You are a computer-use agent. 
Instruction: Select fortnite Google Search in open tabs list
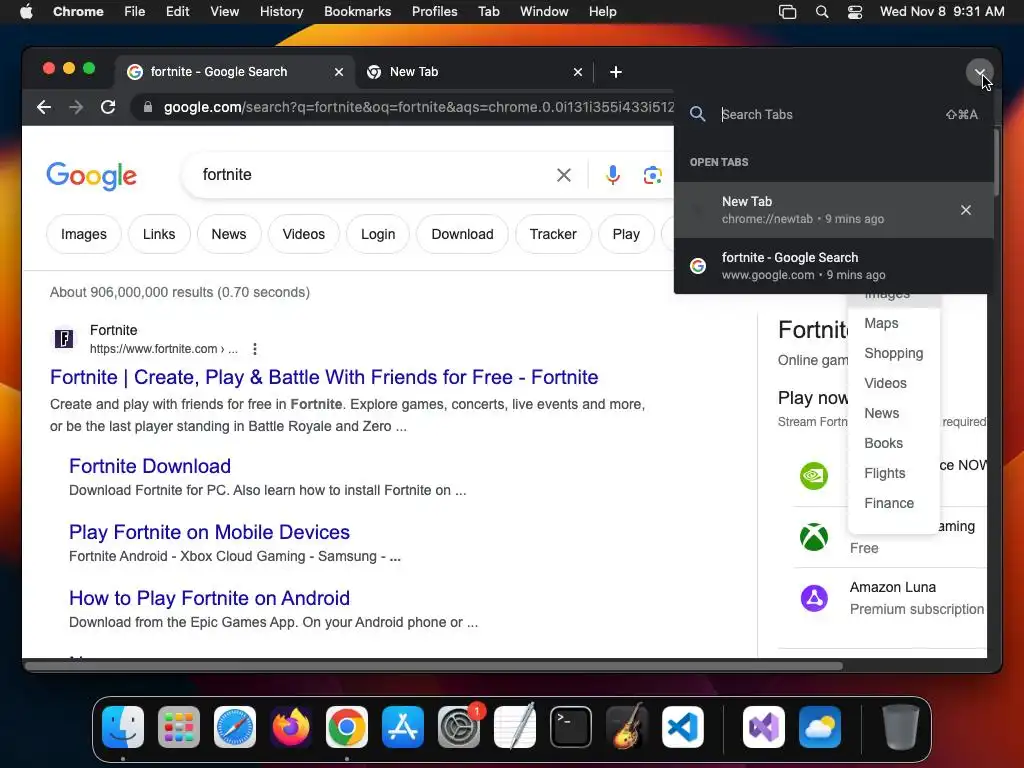(x=833, y=266)
